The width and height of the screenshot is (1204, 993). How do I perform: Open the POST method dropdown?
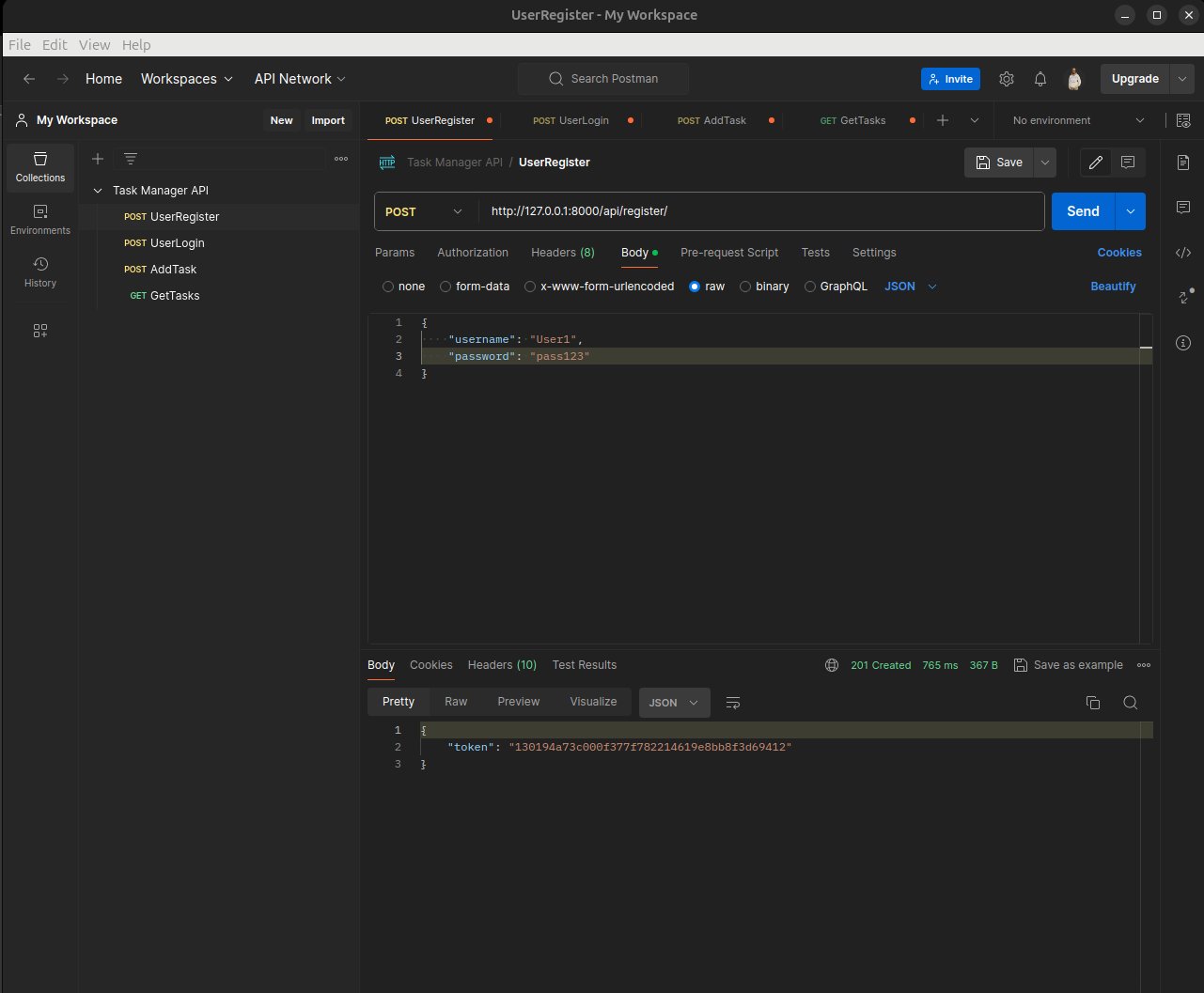pyautogui.click(x=426, y=211)
